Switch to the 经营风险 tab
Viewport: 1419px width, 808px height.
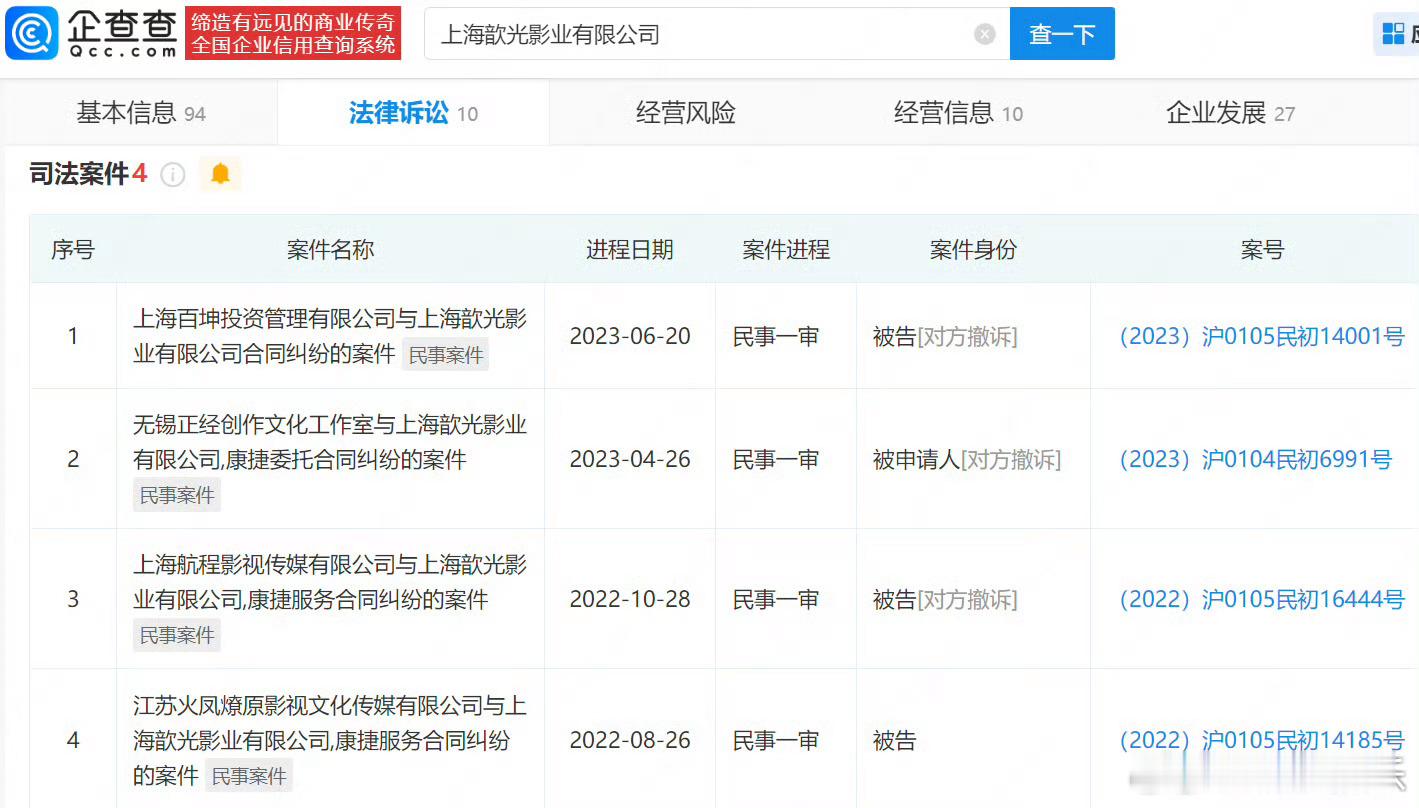point(686,113)
